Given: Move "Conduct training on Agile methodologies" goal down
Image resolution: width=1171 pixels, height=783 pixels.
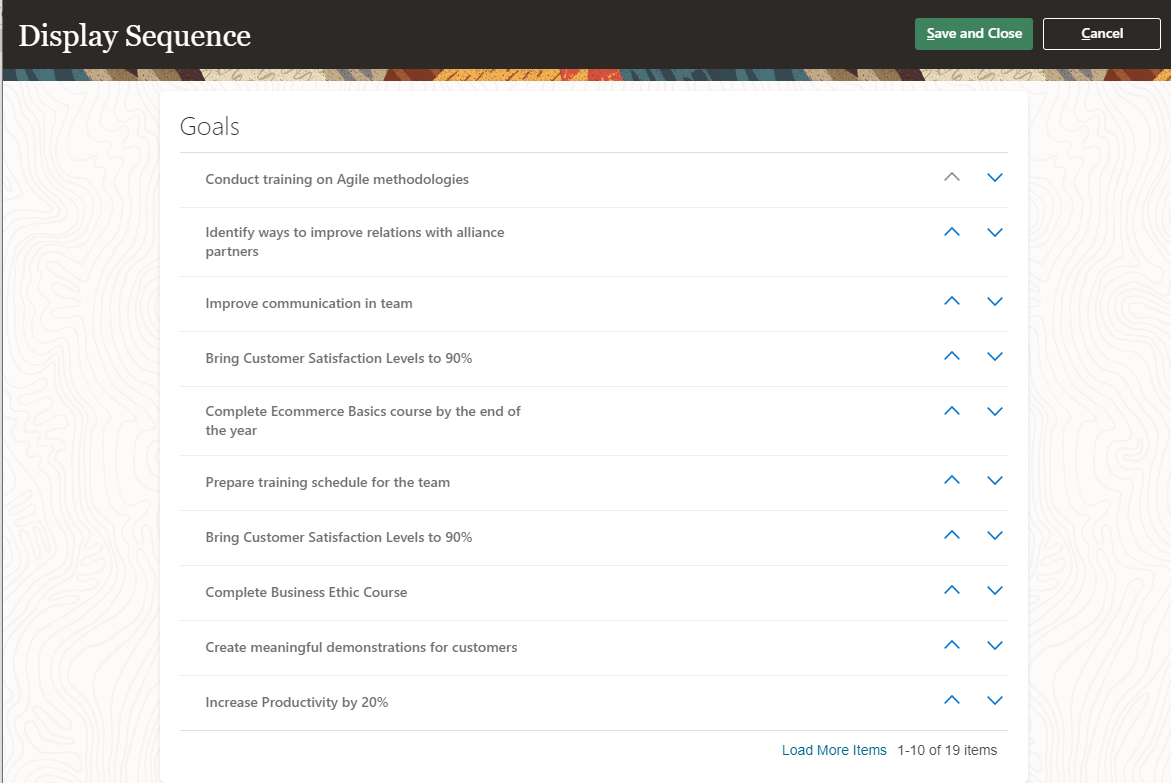Looking at the screenshot, I should point(994,178).
